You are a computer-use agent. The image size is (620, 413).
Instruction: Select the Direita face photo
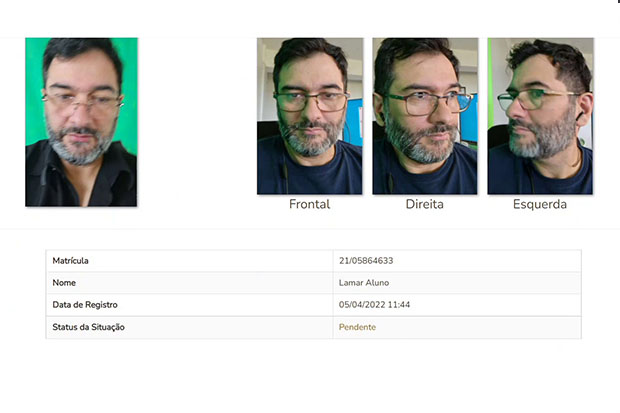[425, 116]
